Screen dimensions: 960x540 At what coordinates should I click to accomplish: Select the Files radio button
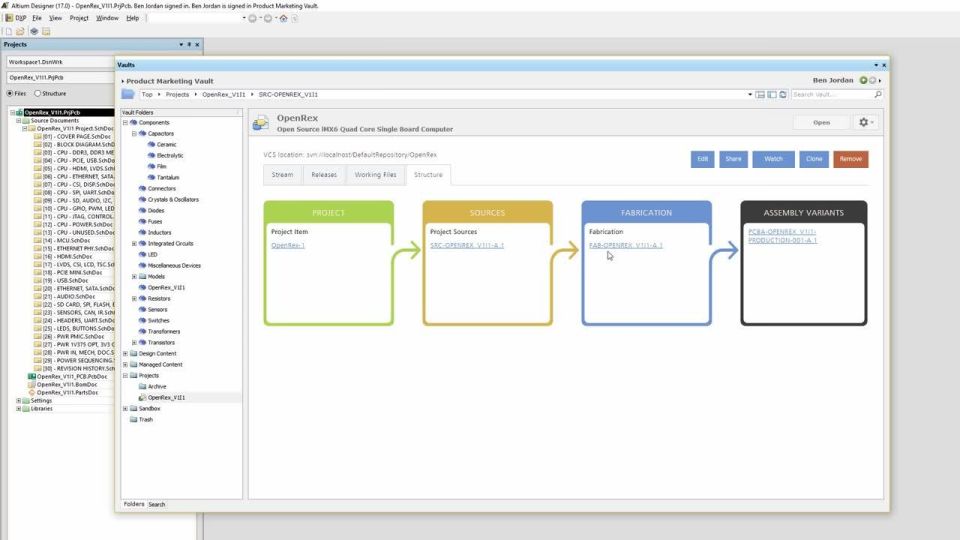(10, 94)
